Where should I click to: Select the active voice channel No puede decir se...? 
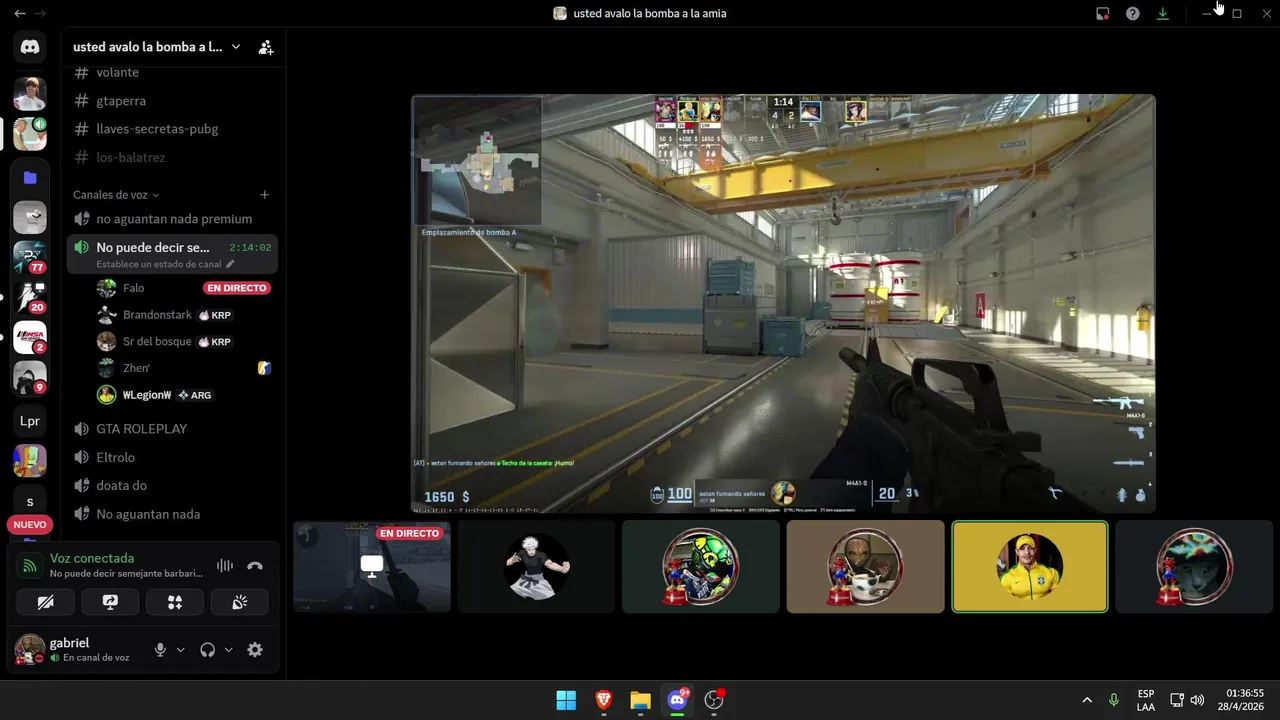tap(172, 254)
